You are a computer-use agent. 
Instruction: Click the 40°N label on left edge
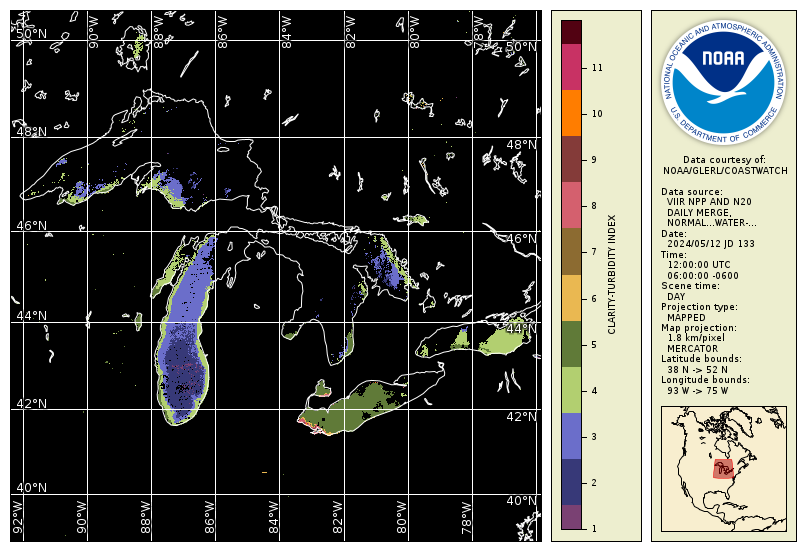click(31, 488)
